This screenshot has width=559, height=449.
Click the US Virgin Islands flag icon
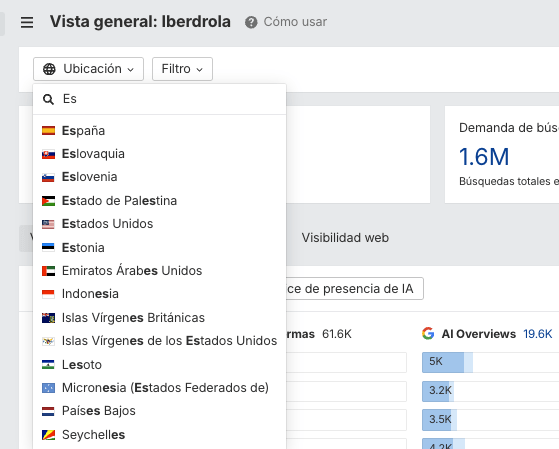coord(48,341)
